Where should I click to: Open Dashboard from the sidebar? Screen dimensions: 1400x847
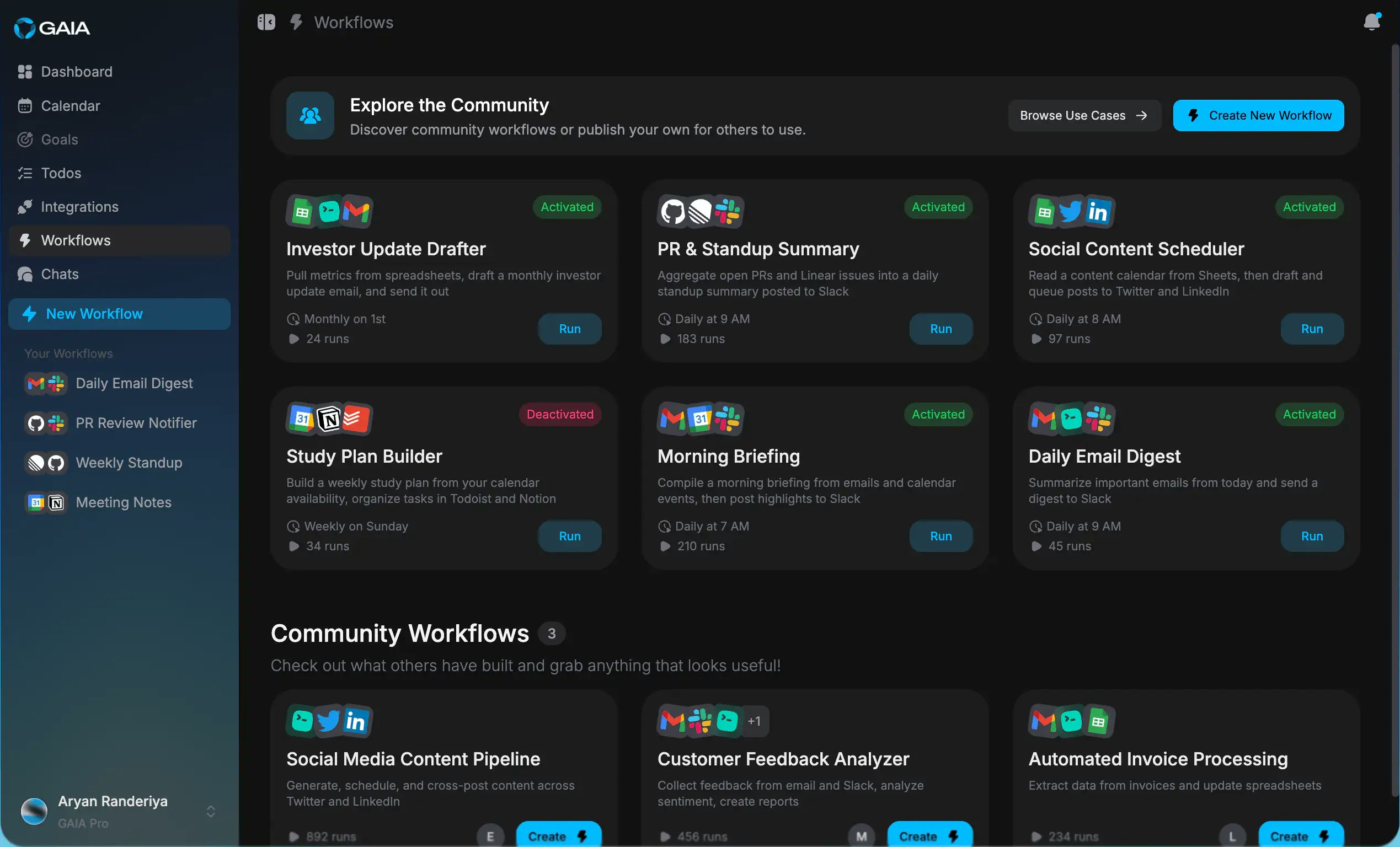click(x=76, y=72)
